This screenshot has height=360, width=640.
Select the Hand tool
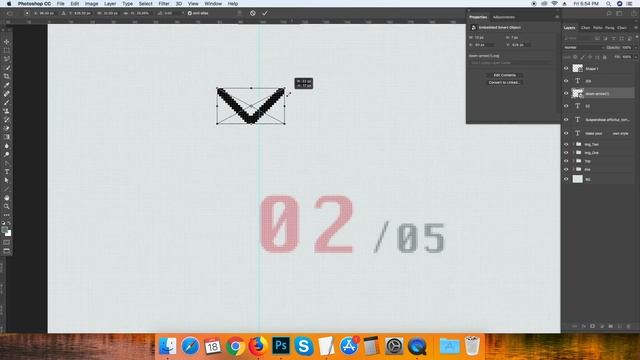7,198
